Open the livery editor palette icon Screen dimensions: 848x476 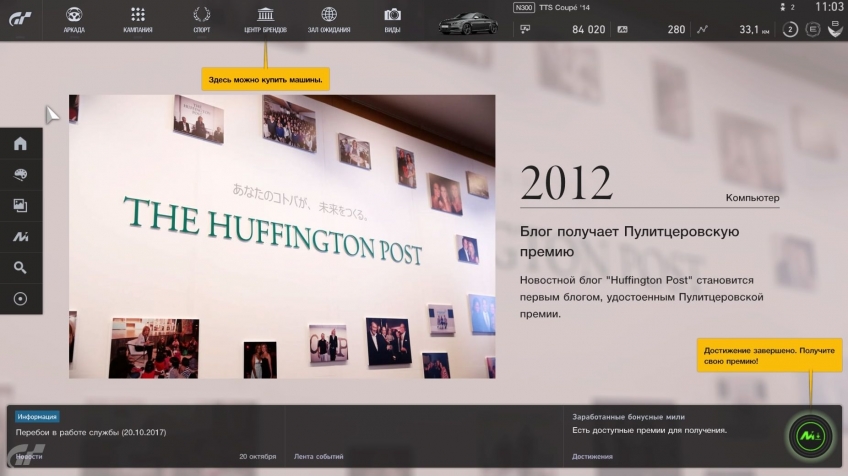[x=21, y=174]
